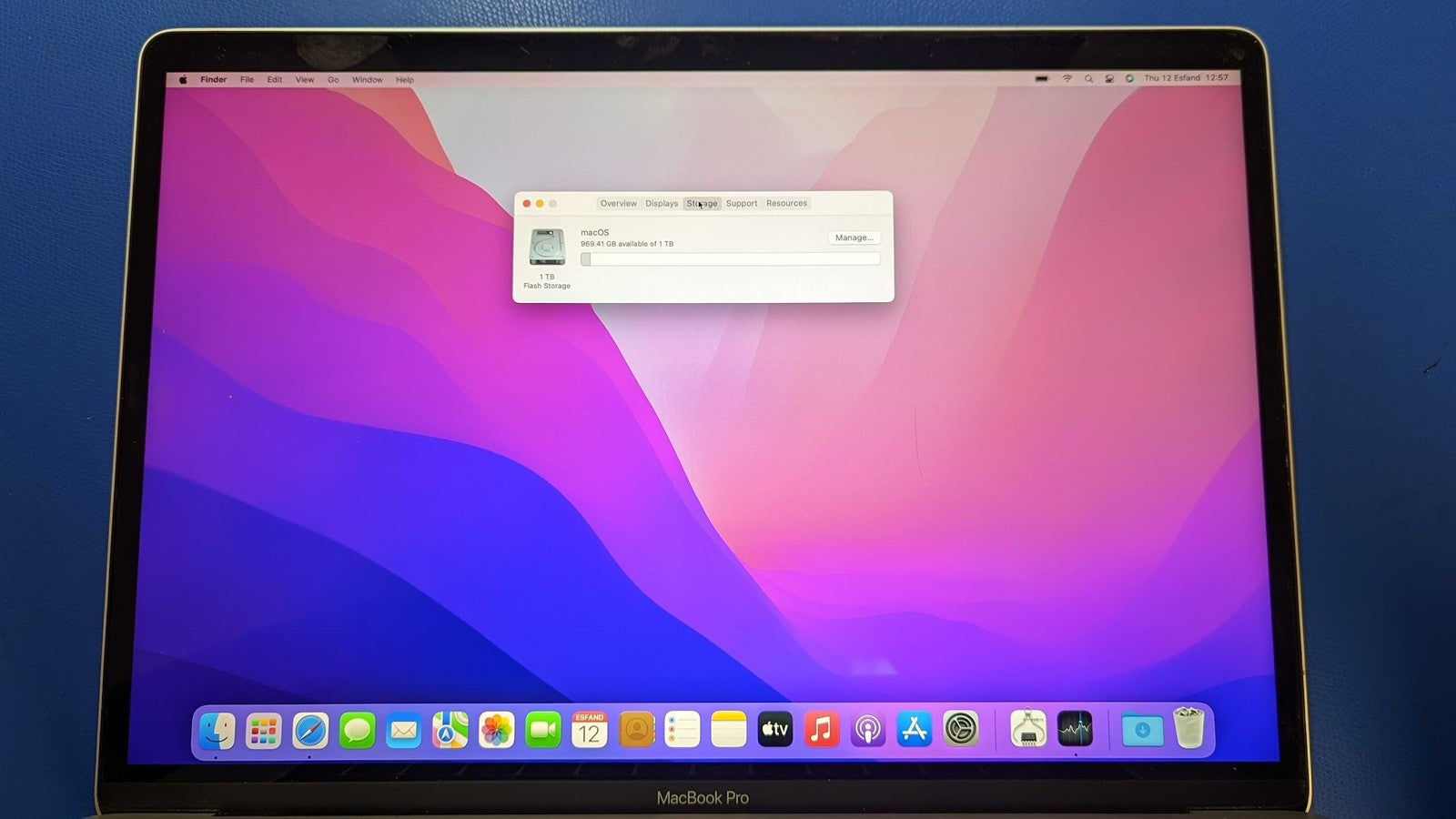Launch the Apple TV app
The height and width of the screenshot is (819, 1456).
775,729
